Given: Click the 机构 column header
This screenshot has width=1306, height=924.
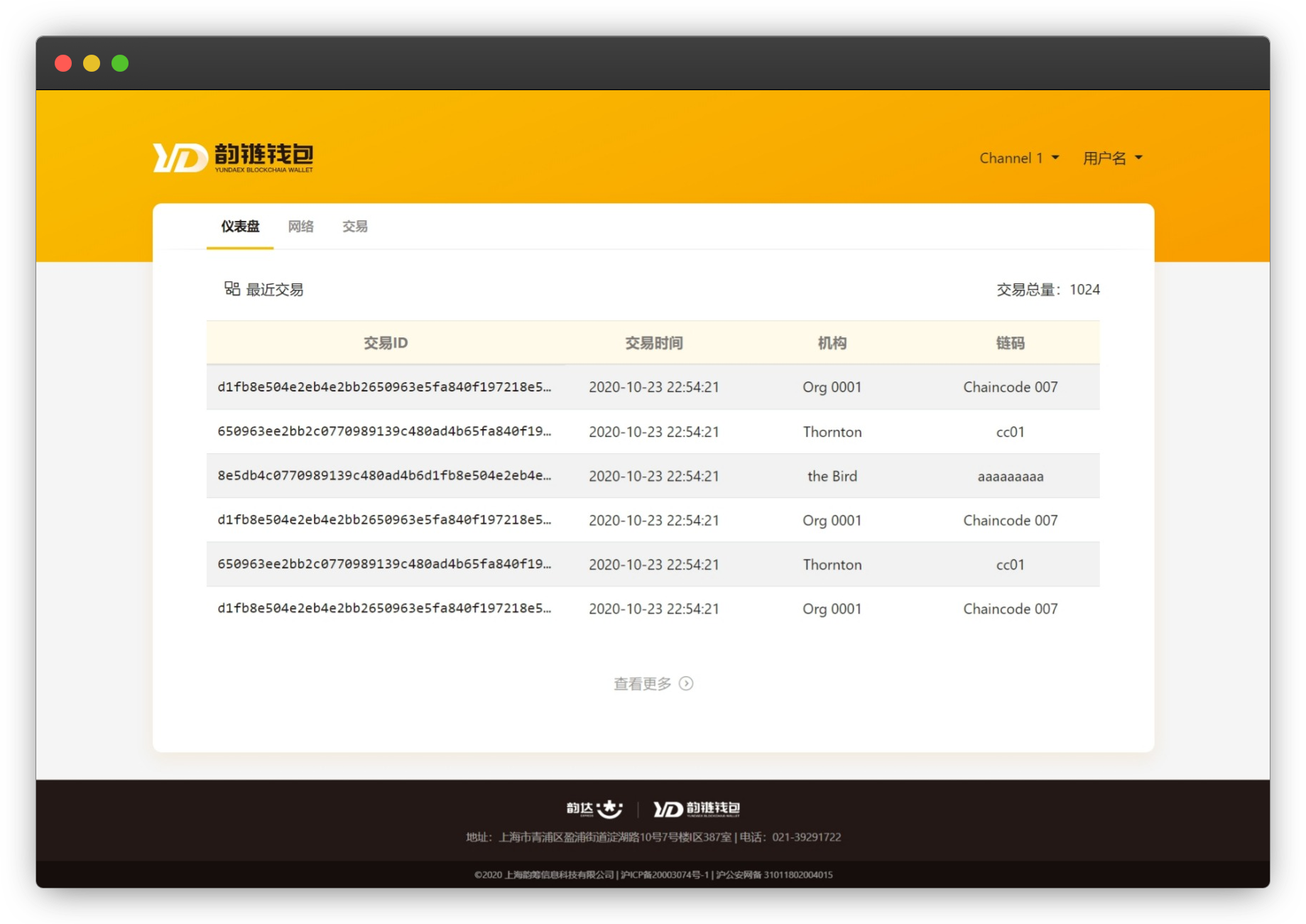Looking at the screenshot, I should pyautogui.click(x=832, y=343).
